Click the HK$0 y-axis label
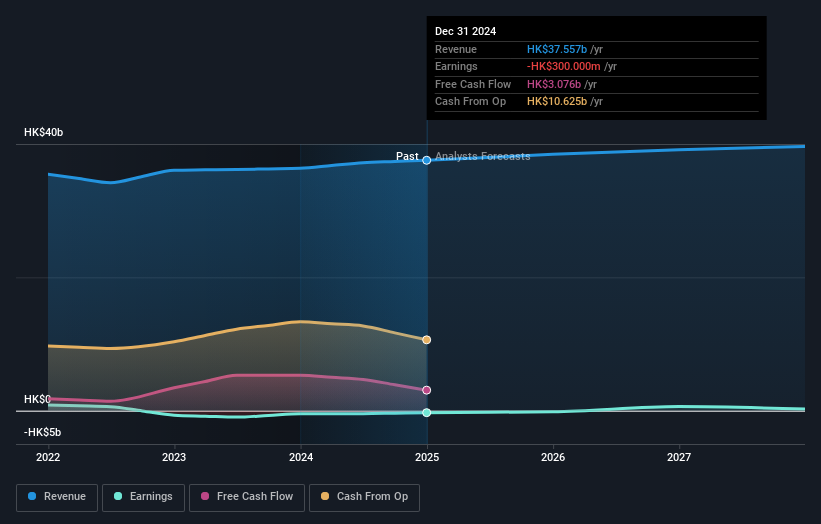 point(37,399)
